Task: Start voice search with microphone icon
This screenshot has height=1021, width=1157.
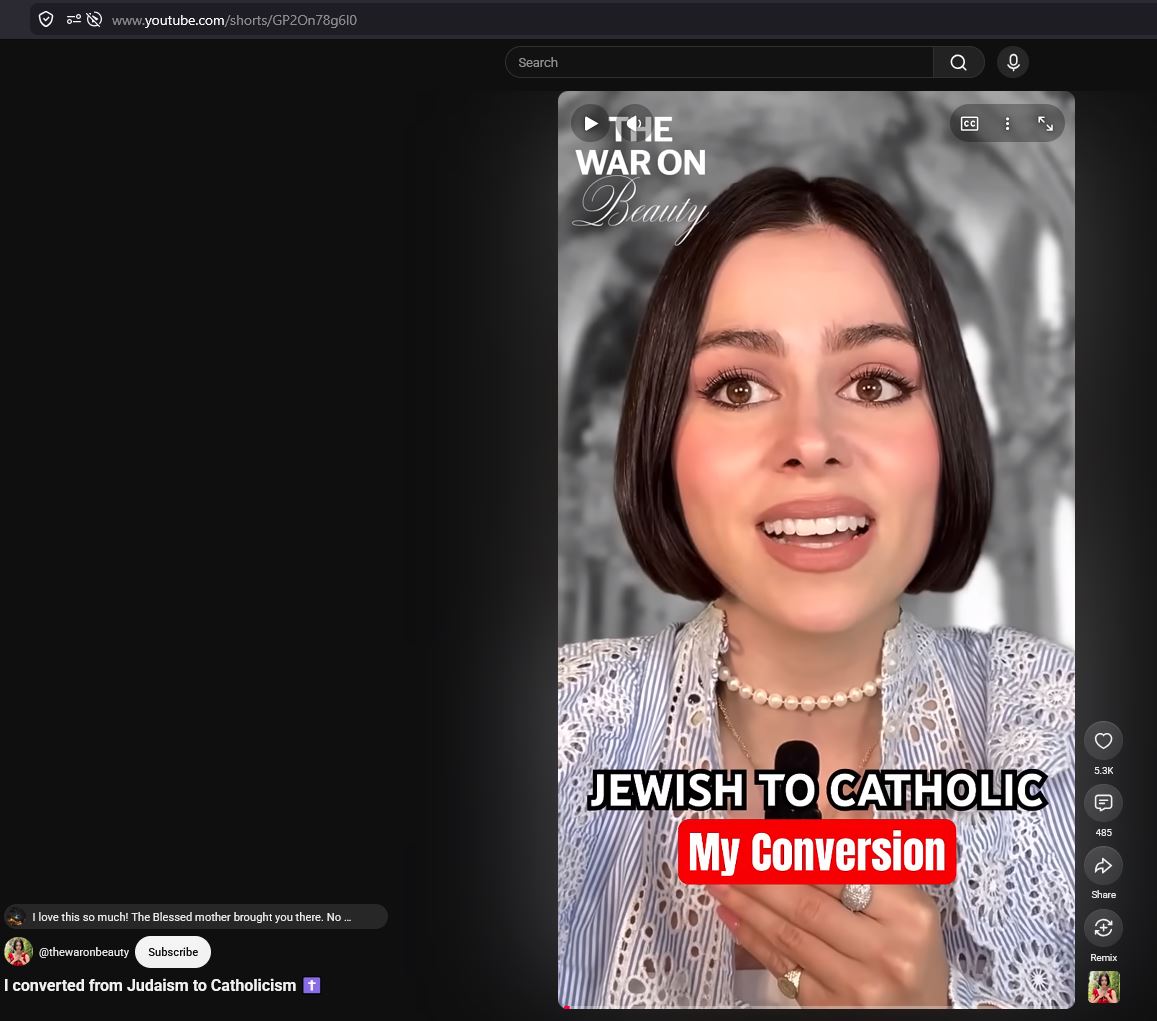Action: click(x=1013, y=63)
